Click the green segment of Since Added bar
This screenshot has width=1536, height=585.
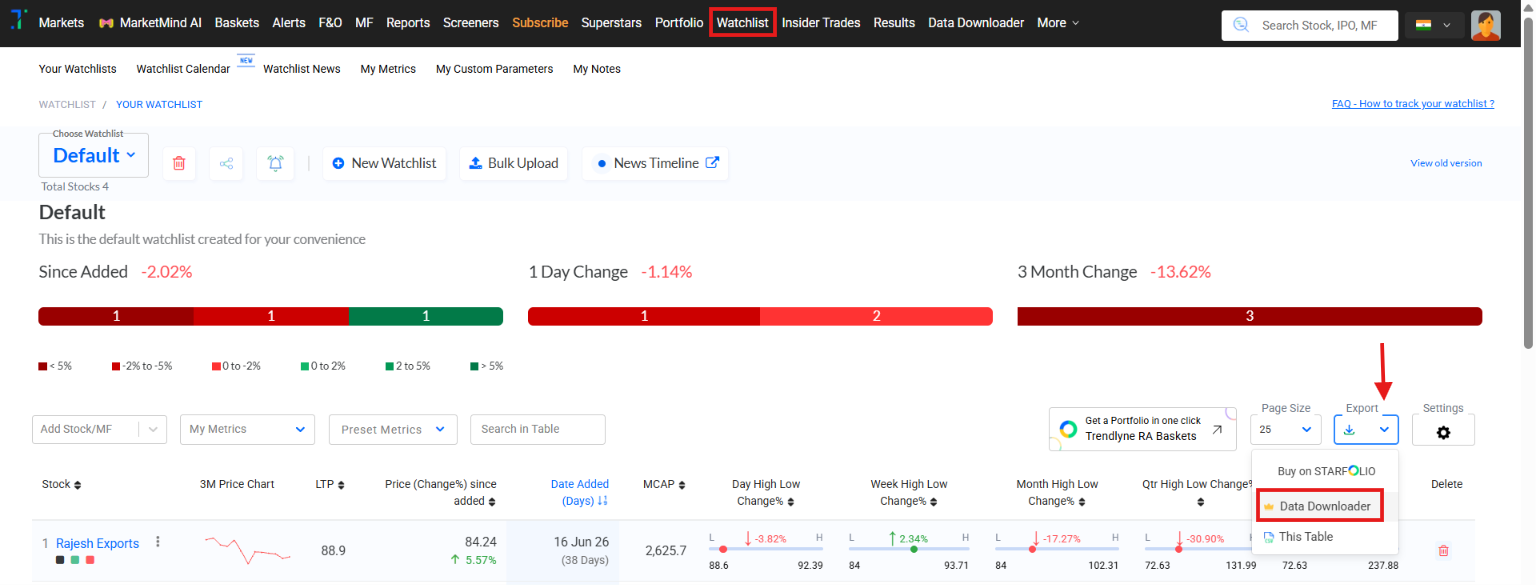click(x=426, y=316)
